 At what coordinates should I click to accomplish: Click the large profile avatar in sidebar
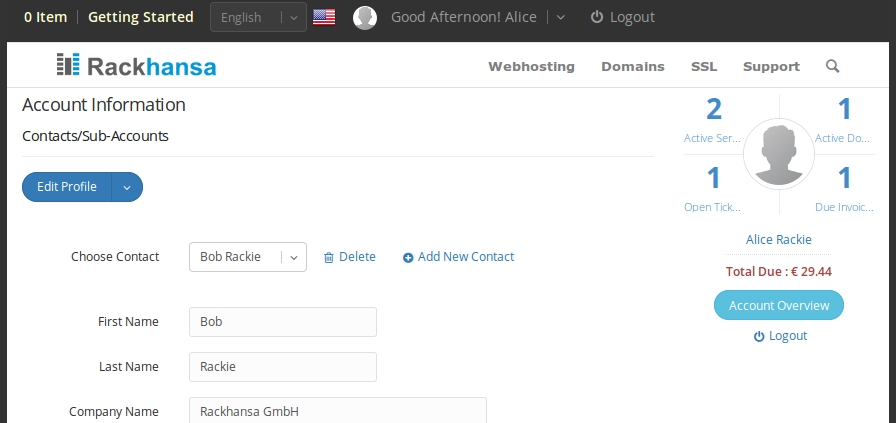779,154
